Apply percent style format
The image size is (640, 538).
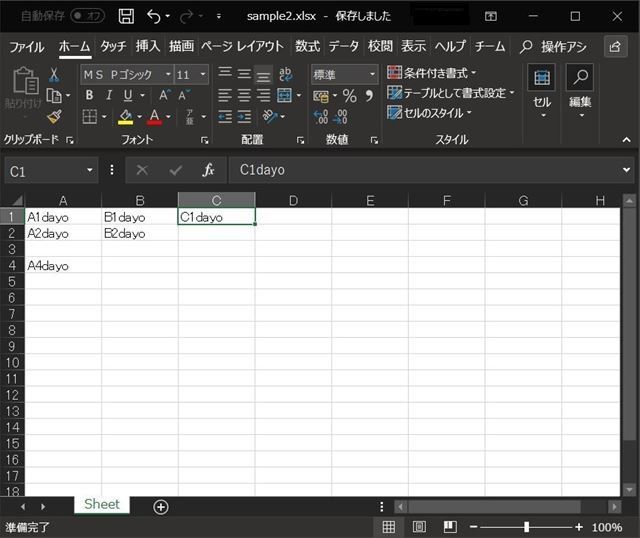pyautogui.click(x=349, y=96)
